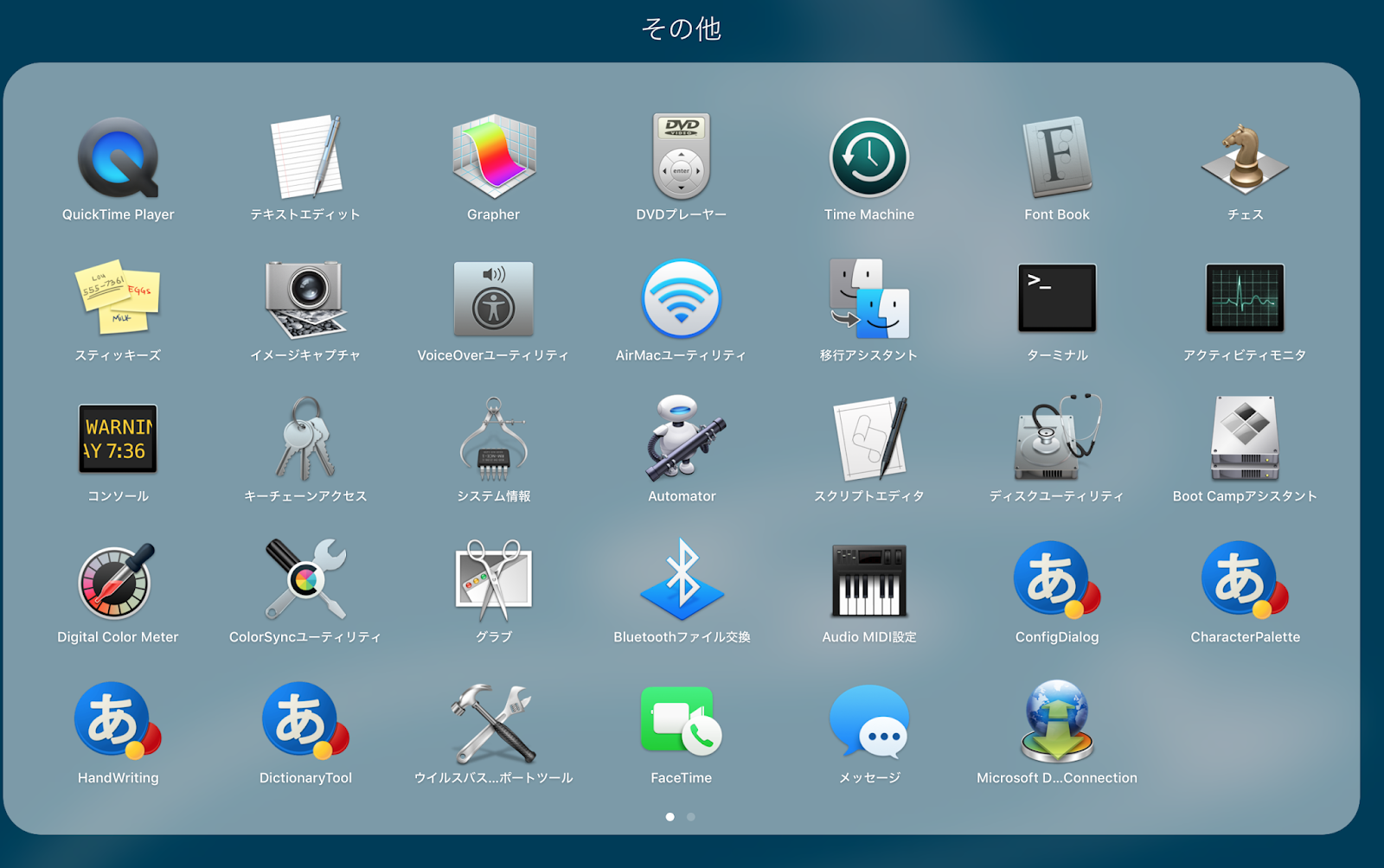Open システム情報
1384x868 pixels.
[x=494, y=439]
